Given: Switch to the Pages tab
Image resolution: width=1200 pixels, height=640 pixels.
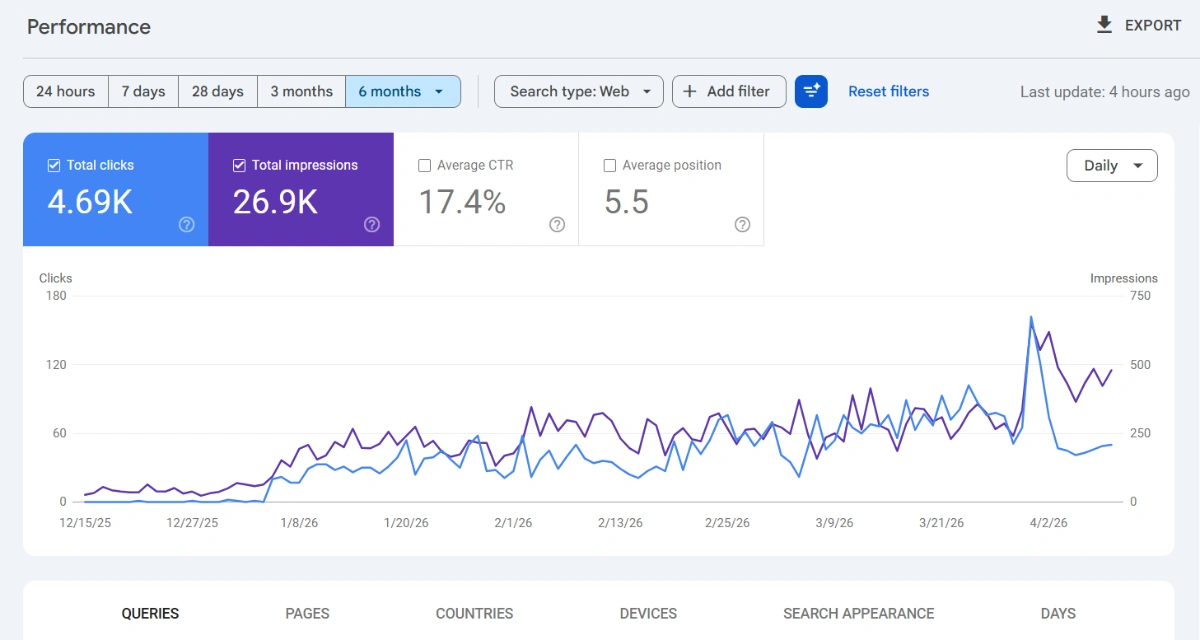Looking at the screenshot, I should click(307, 613).
